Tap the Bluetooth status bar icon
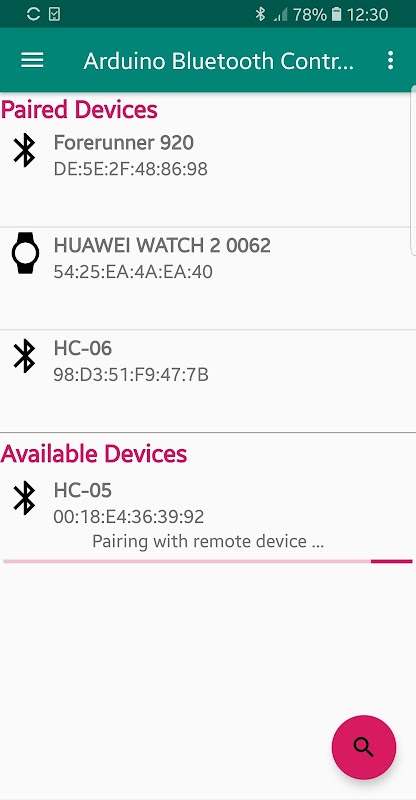The width and height of the screenshot is (416, 800). coord(260,14)
